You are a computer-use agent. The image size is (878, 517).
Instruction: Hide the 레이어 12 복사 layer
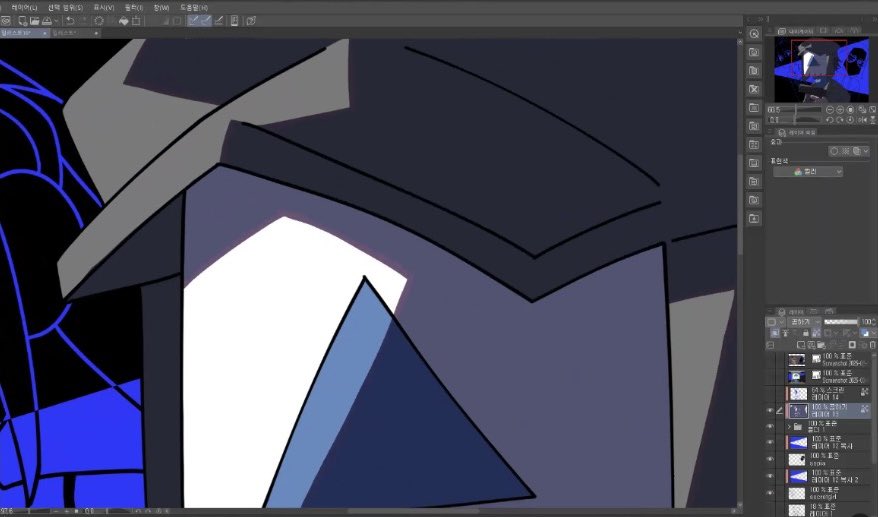point(770,443)
